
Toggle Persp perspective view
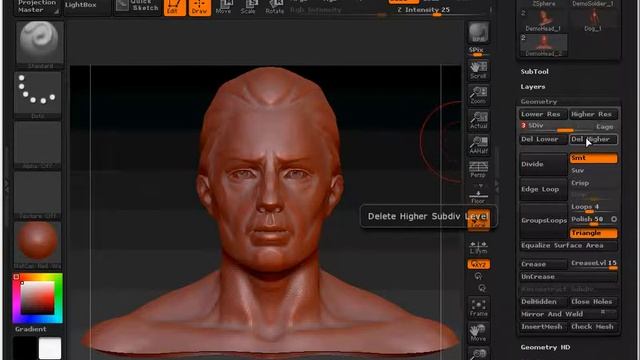point(478,169)
